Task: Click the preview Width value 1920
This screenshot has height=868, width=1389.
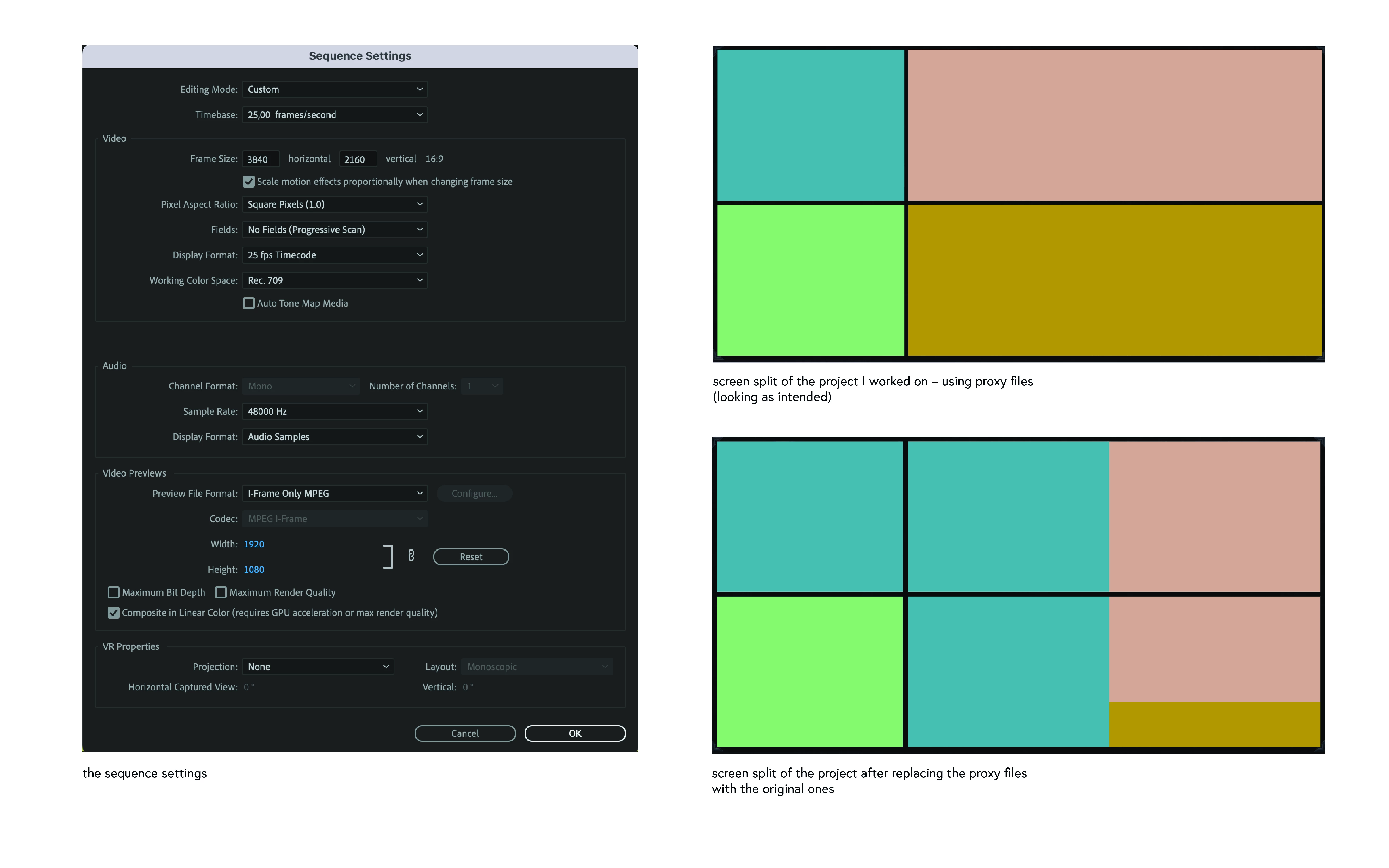Action: click(254, 544)
